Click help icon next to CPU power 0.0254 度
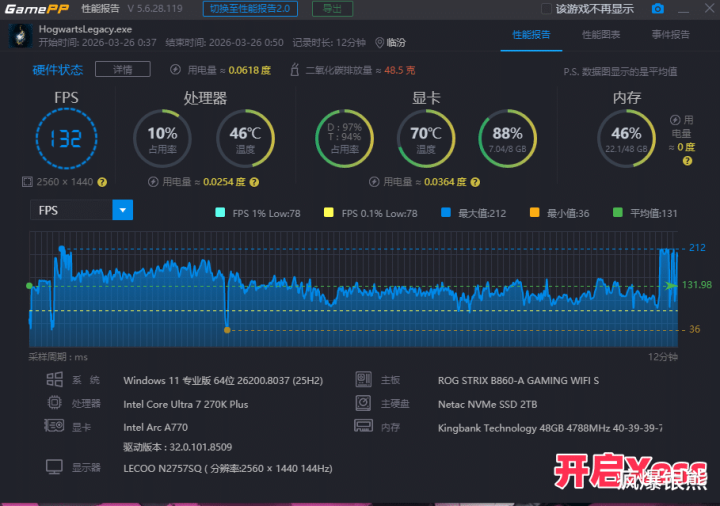 tap(254, 182)
